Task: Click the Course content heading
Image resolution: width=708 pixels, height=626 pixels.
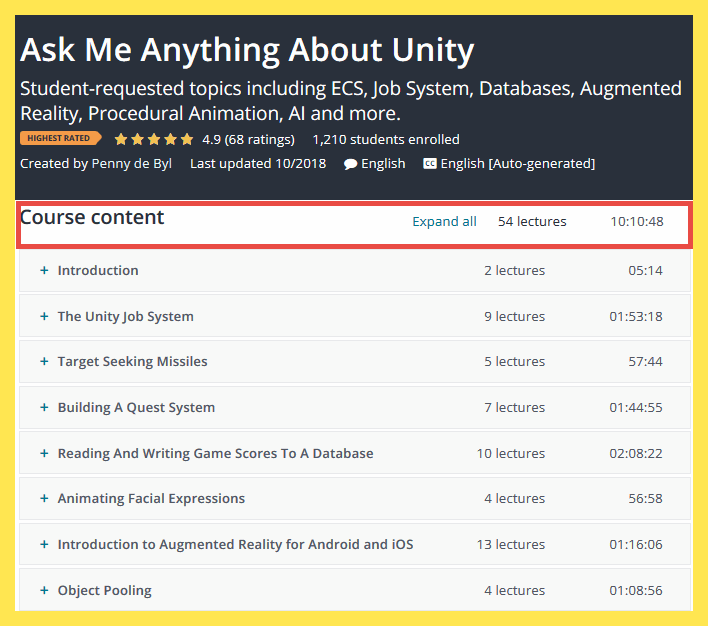Action: (x=92, y=217)
